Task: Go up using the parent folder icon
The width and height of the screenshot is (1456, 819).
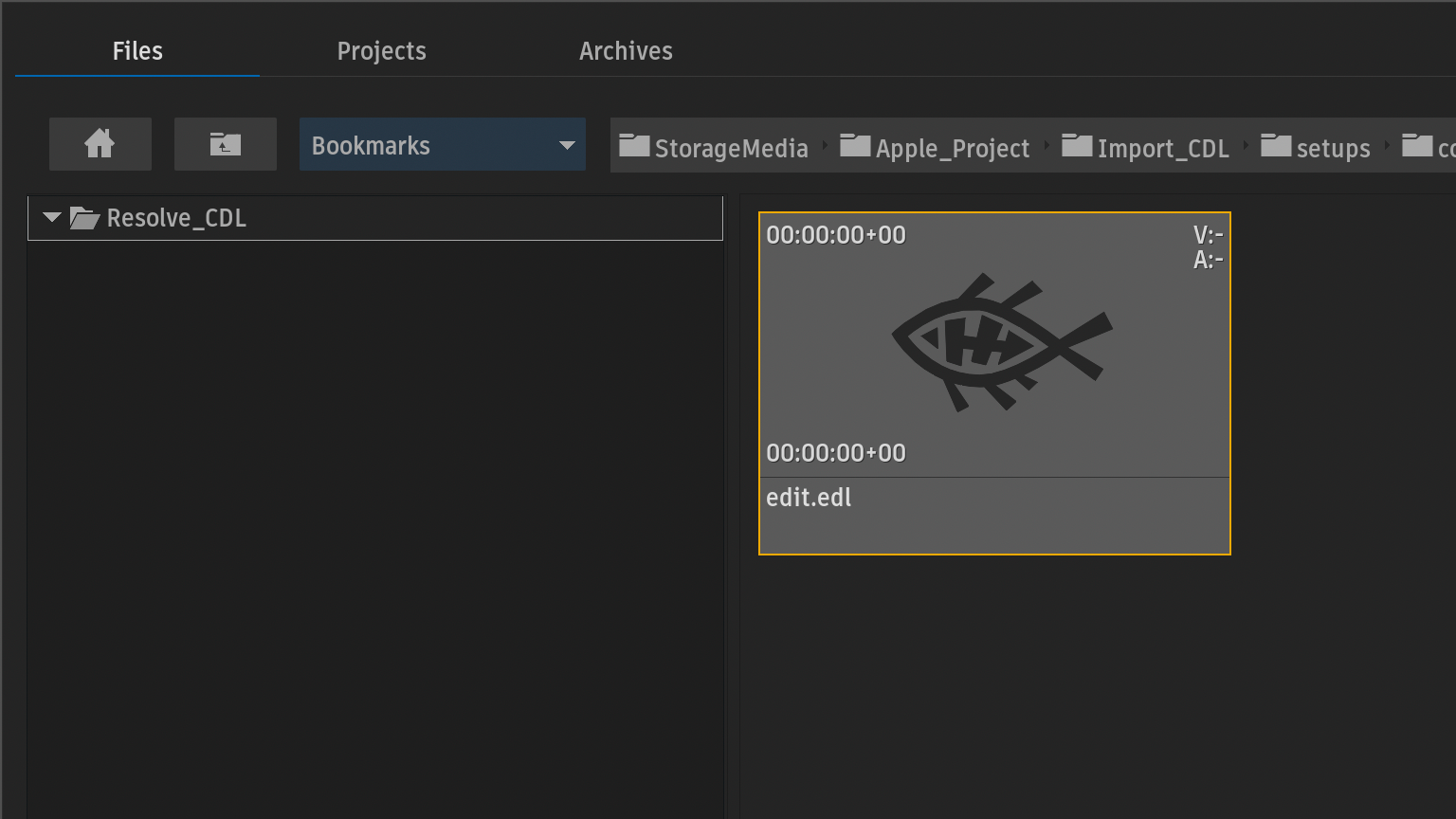Action: tap(225, 144)
